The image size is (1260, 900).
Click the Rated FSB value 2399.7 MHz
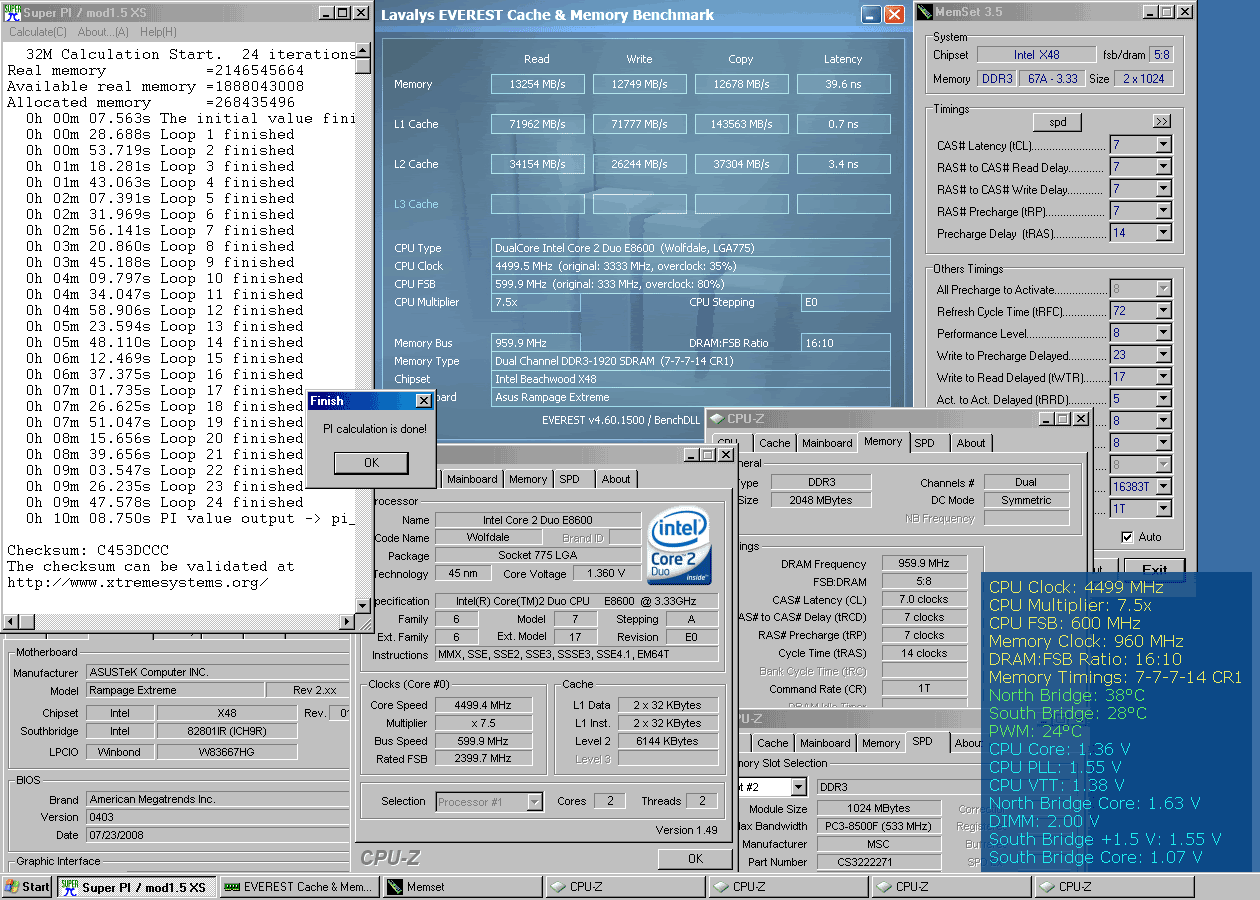483,760
